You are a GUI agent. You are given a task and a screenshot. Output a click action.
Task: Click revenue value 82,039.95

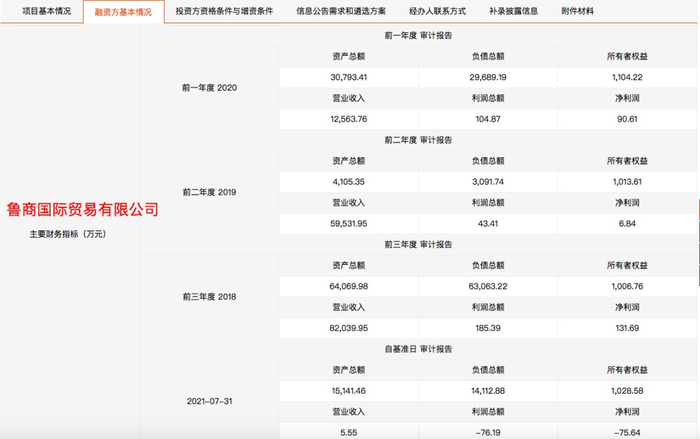[x=349, y=328]
